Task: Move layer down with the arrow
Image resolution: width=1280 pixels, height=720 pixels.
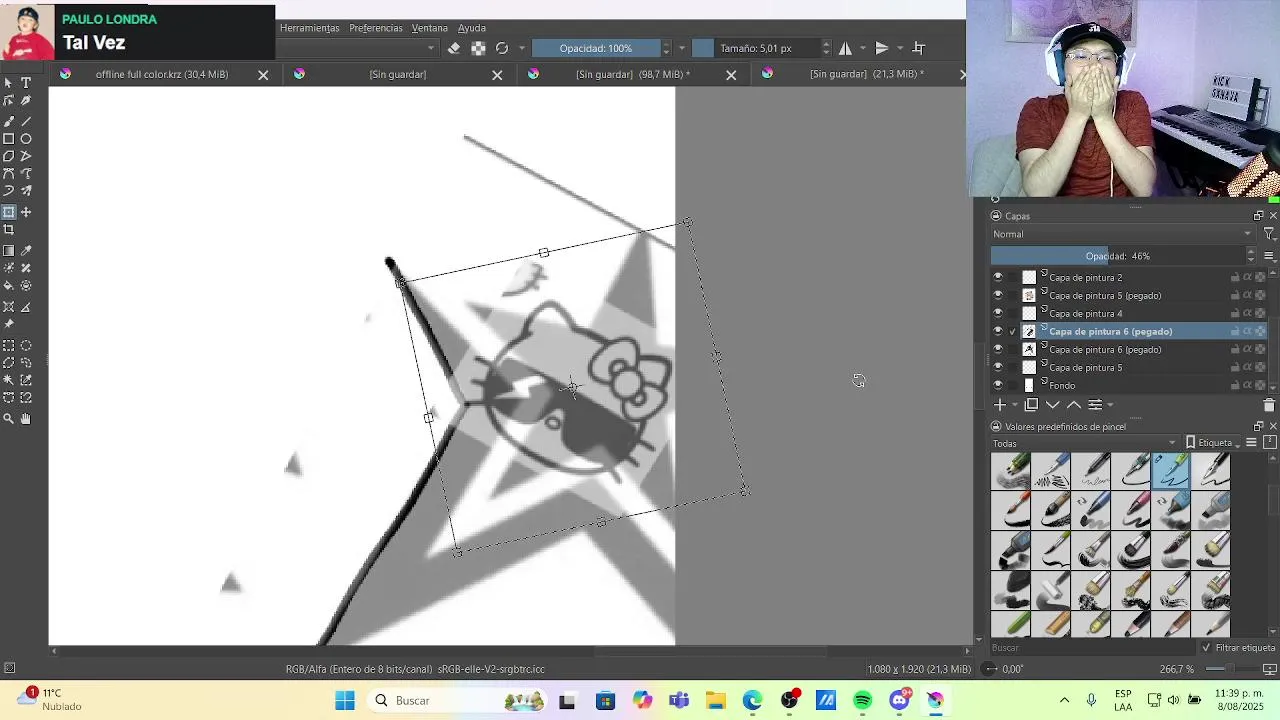Action: click(x=1052, y=405)
